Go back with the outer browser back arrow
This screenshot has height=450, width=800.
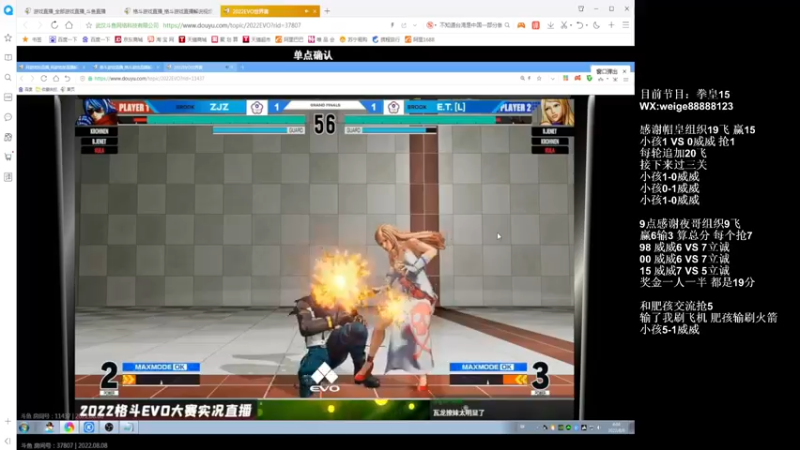pos(26,25)
